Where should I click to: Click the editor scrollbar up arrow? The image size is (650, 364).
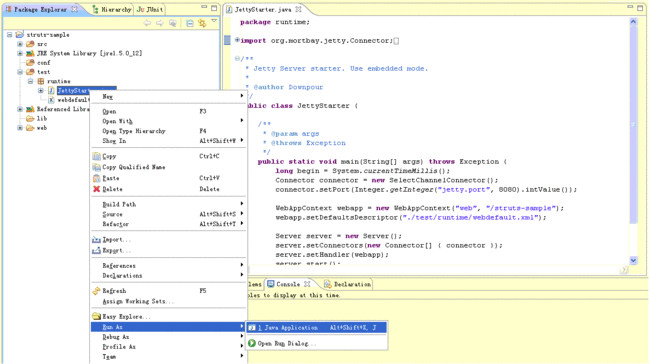pos(633,22)
